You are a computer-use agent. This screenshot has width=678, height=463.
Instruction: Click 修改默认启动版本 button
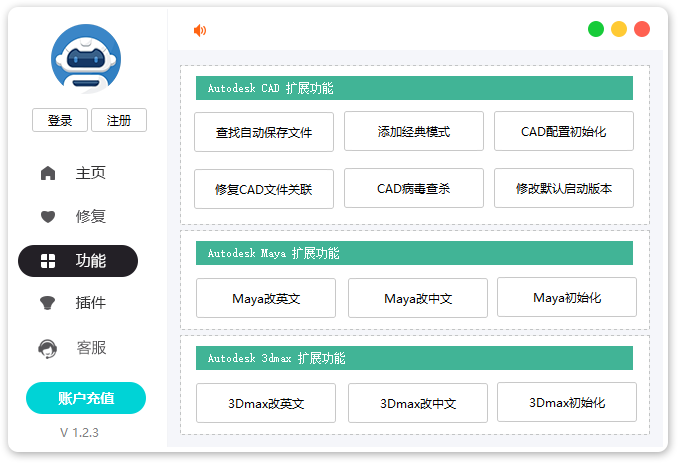coord(564,188)
